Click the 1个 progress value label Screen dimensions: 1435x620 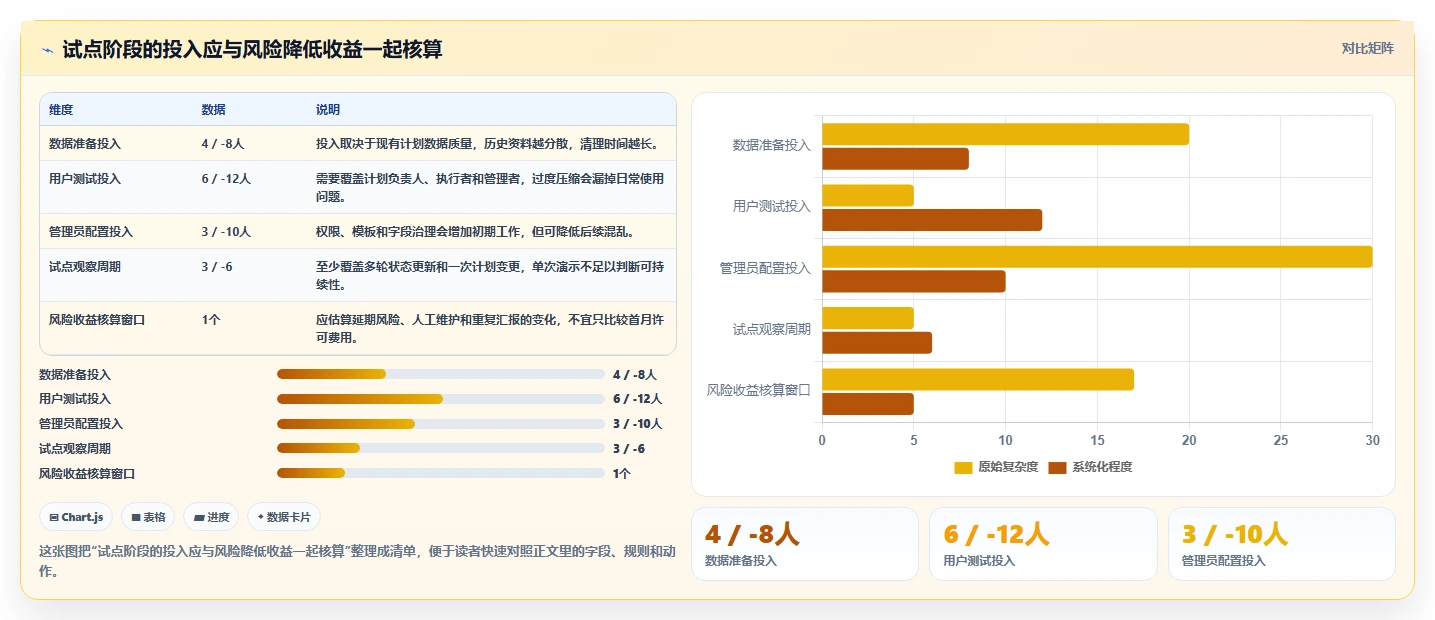(622, 473)
